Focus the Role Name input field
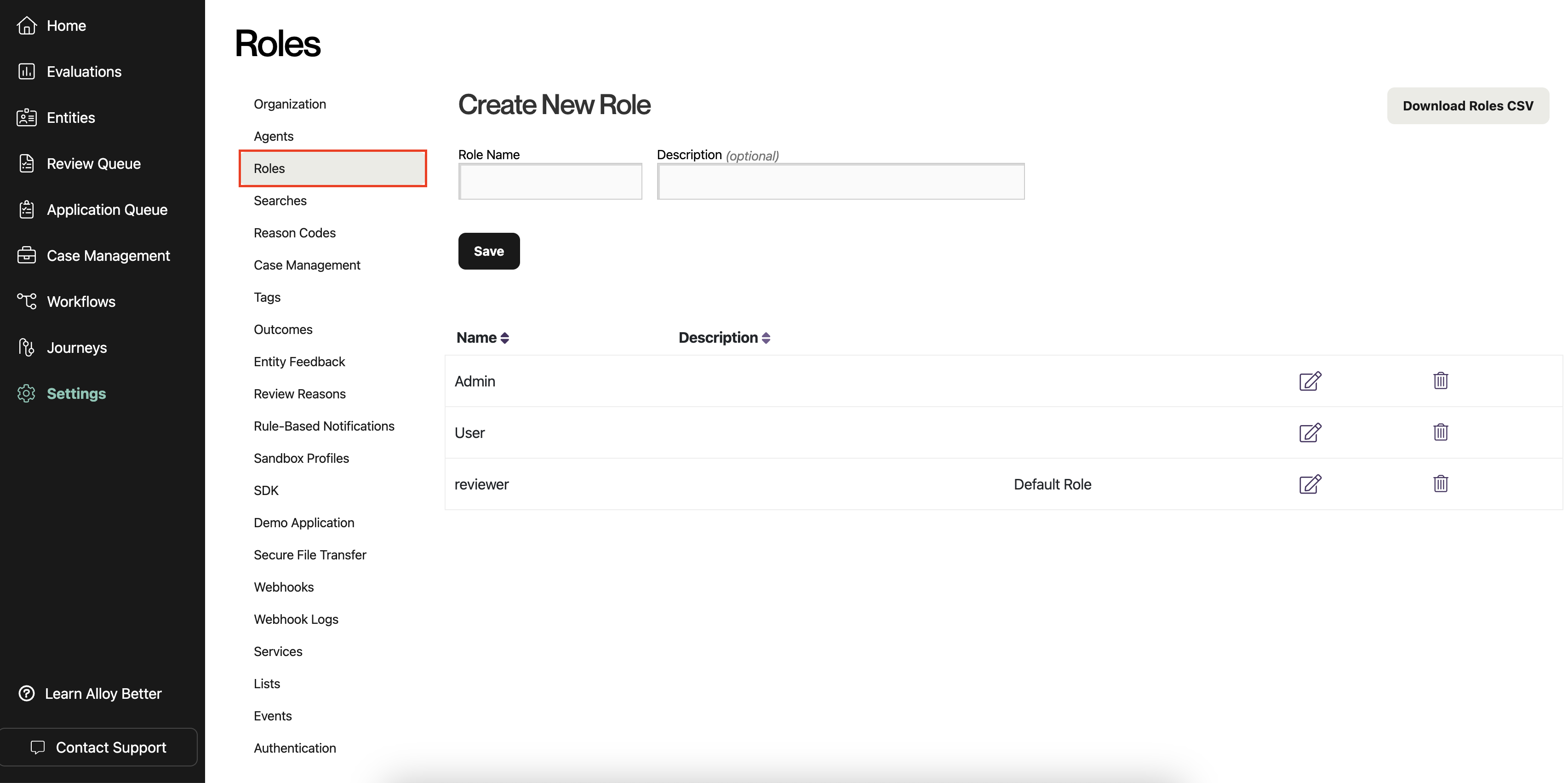The width and height of the screenshot is (1568, 783). coord(549,181)
